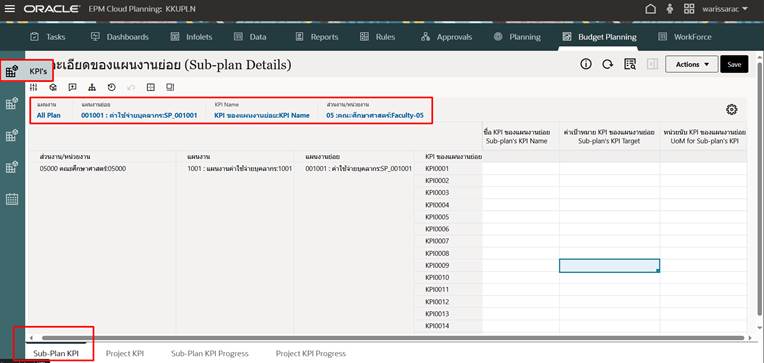Screen dimensions: 764x363
Task: Open the POV settings gear icon
Action: 731,110
